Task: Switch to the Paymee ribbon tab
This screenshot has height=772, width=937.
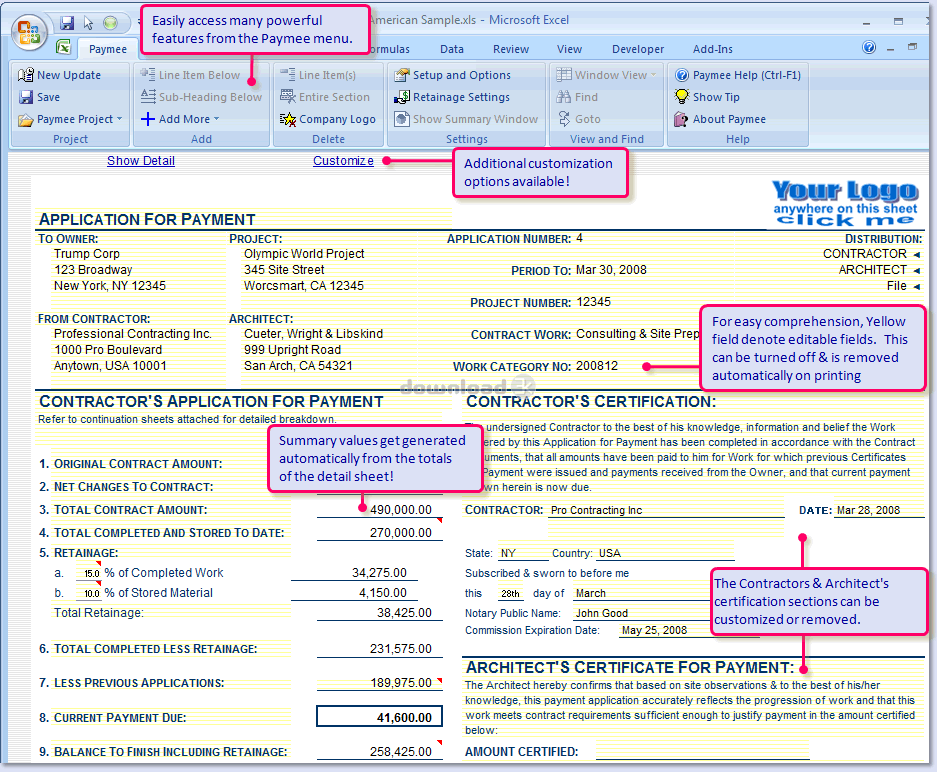Action: pos(108,49)
